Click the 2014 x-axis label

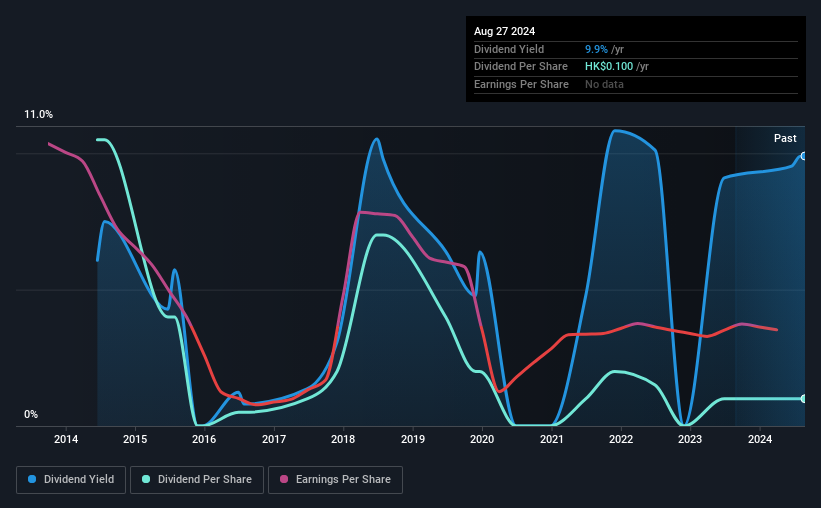[x=66, y=439]
